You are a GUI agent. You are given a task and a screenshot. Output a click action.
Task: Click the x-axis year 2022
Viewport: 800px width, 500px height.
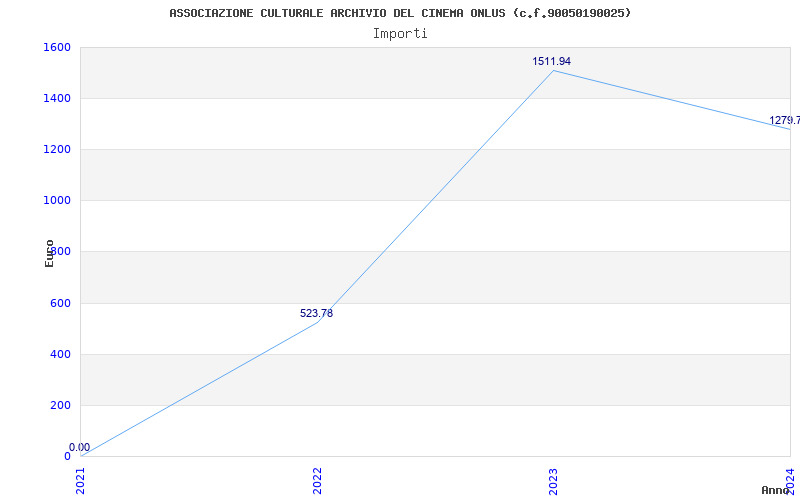317,481
